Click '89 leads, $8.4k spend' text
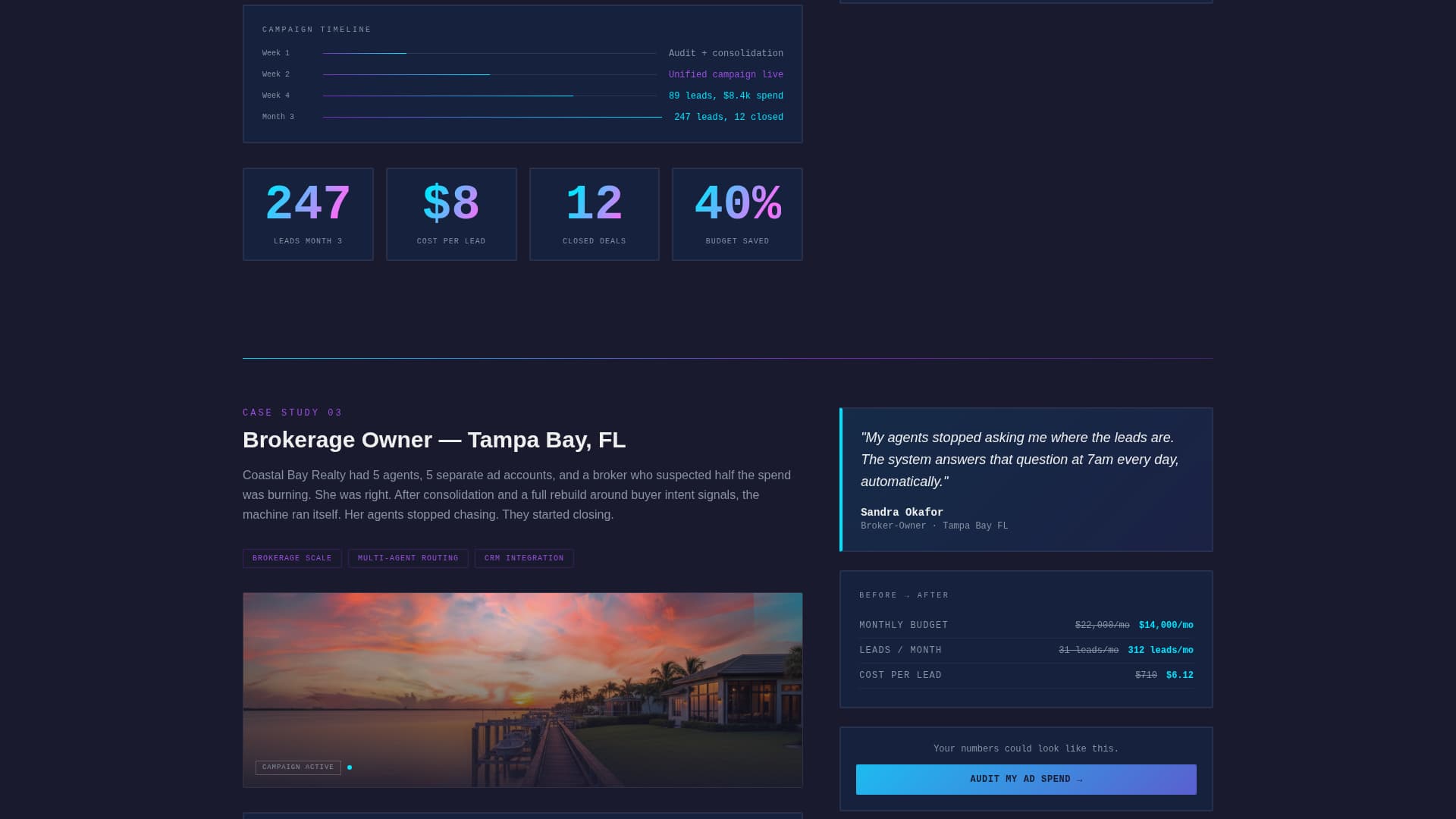Screen dimensions: 1456x819 pyautogui.click(x=726, y=96)
